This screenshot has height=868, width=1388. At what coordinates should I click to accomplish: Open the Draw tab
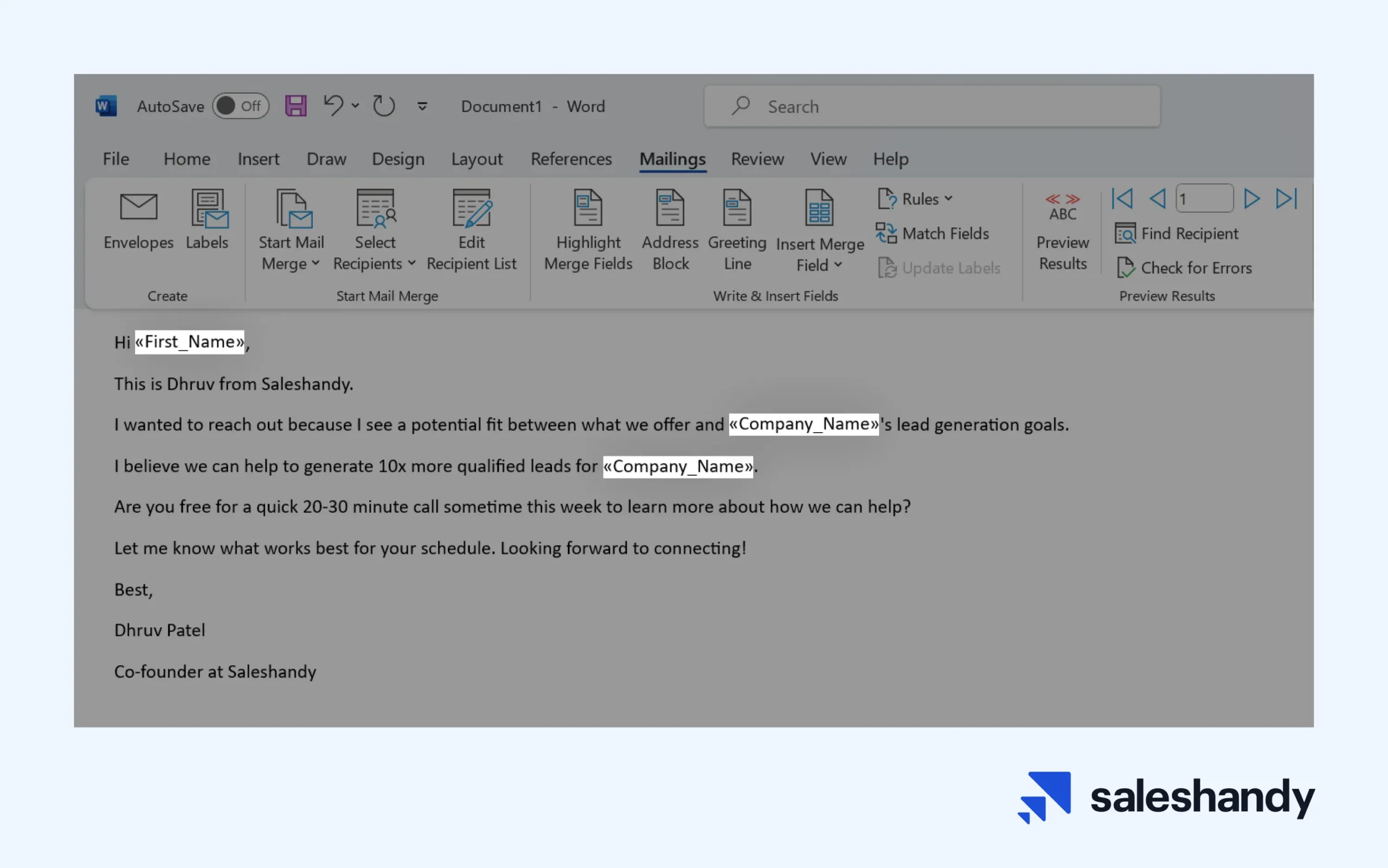pyautogui.click(x=326, y=159)
